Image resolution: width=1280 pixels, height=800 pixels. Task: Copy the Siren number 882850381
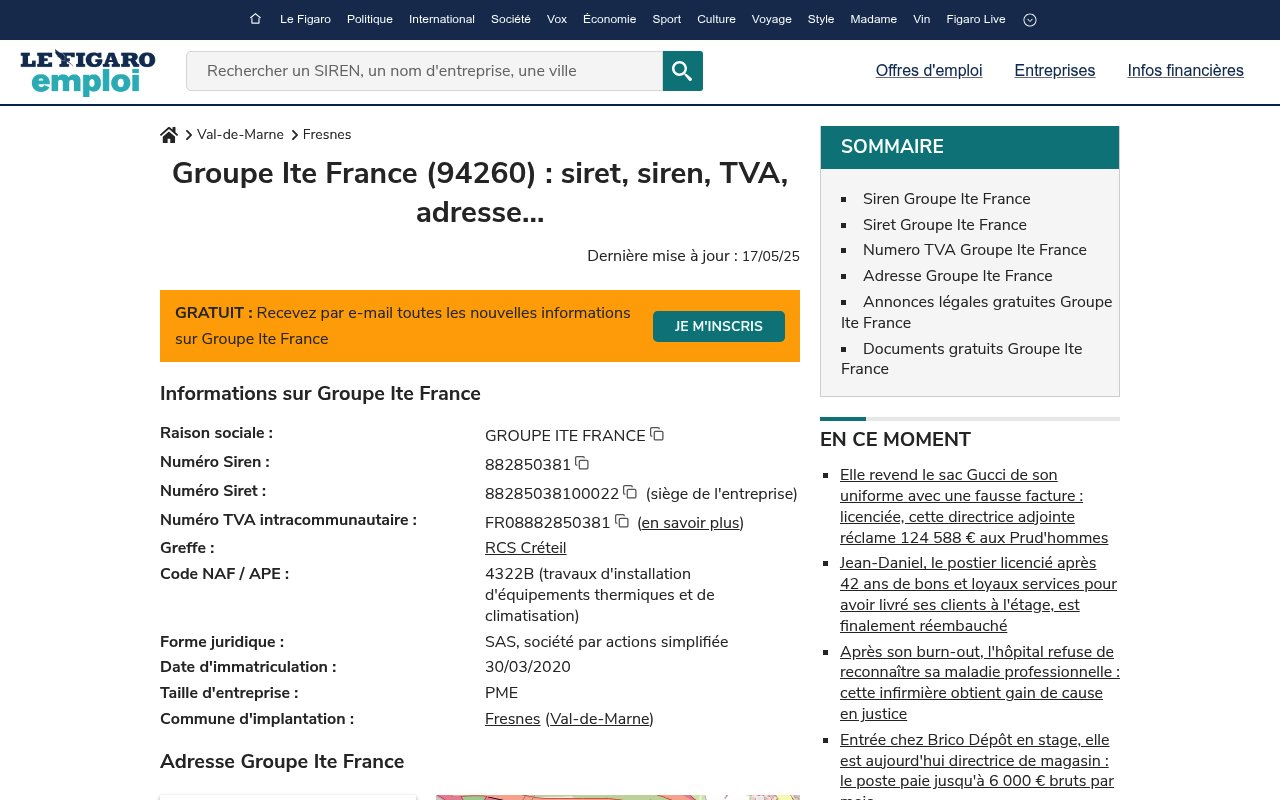coord(582,463)
